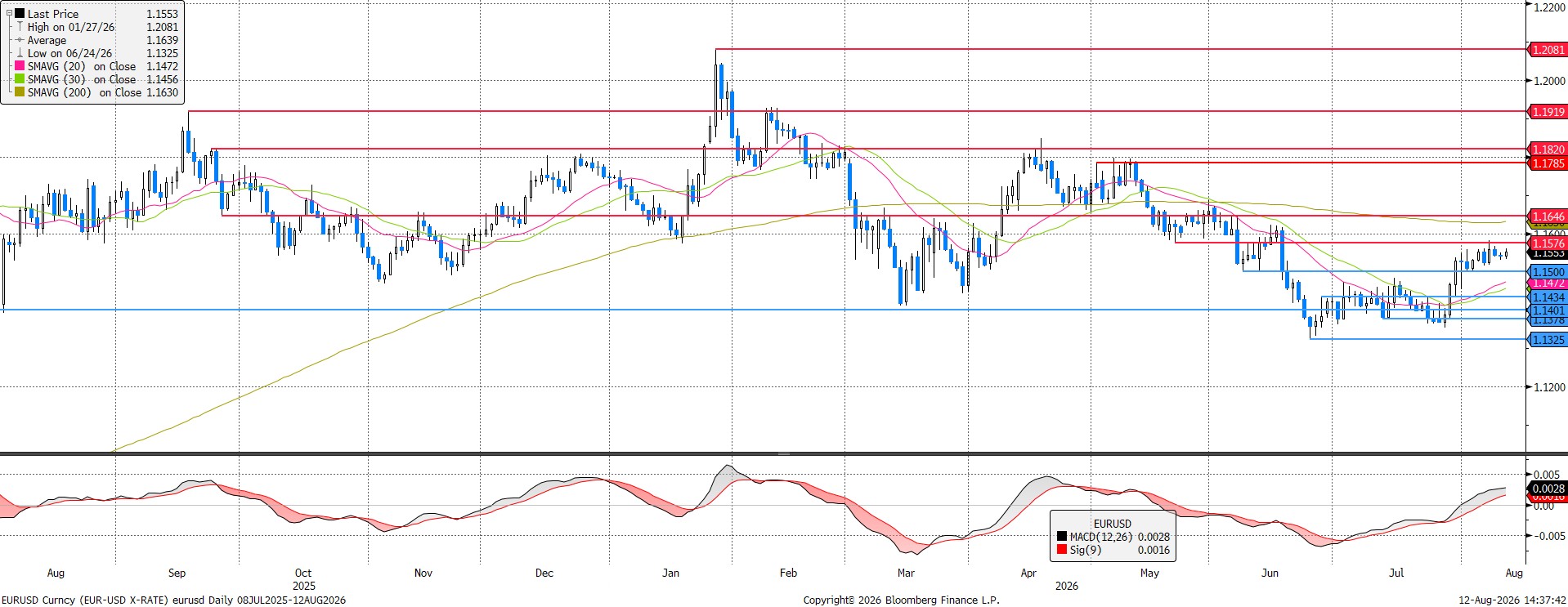Click the 1.1325 blue price label
This screenshot has width=1568, height=607.
[1548, 340]
